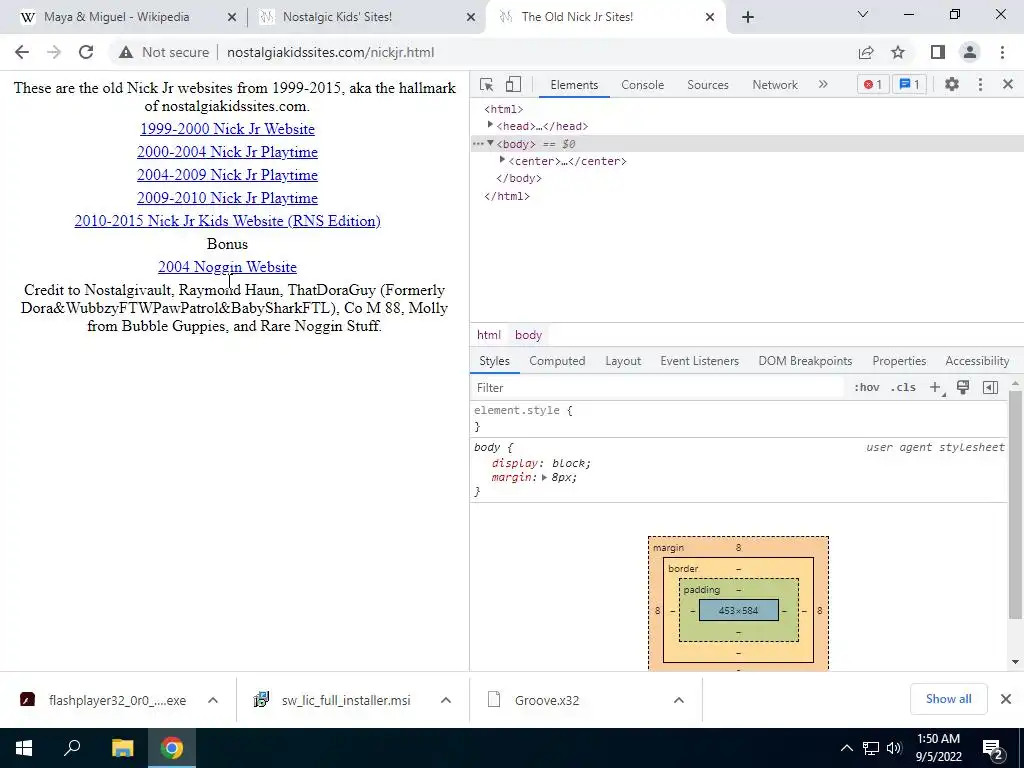Toggle the browser side panel icon
Image resolution: width=1024 pixels, height=768 pixels.
pyautogui.click(x=938, y=52)
